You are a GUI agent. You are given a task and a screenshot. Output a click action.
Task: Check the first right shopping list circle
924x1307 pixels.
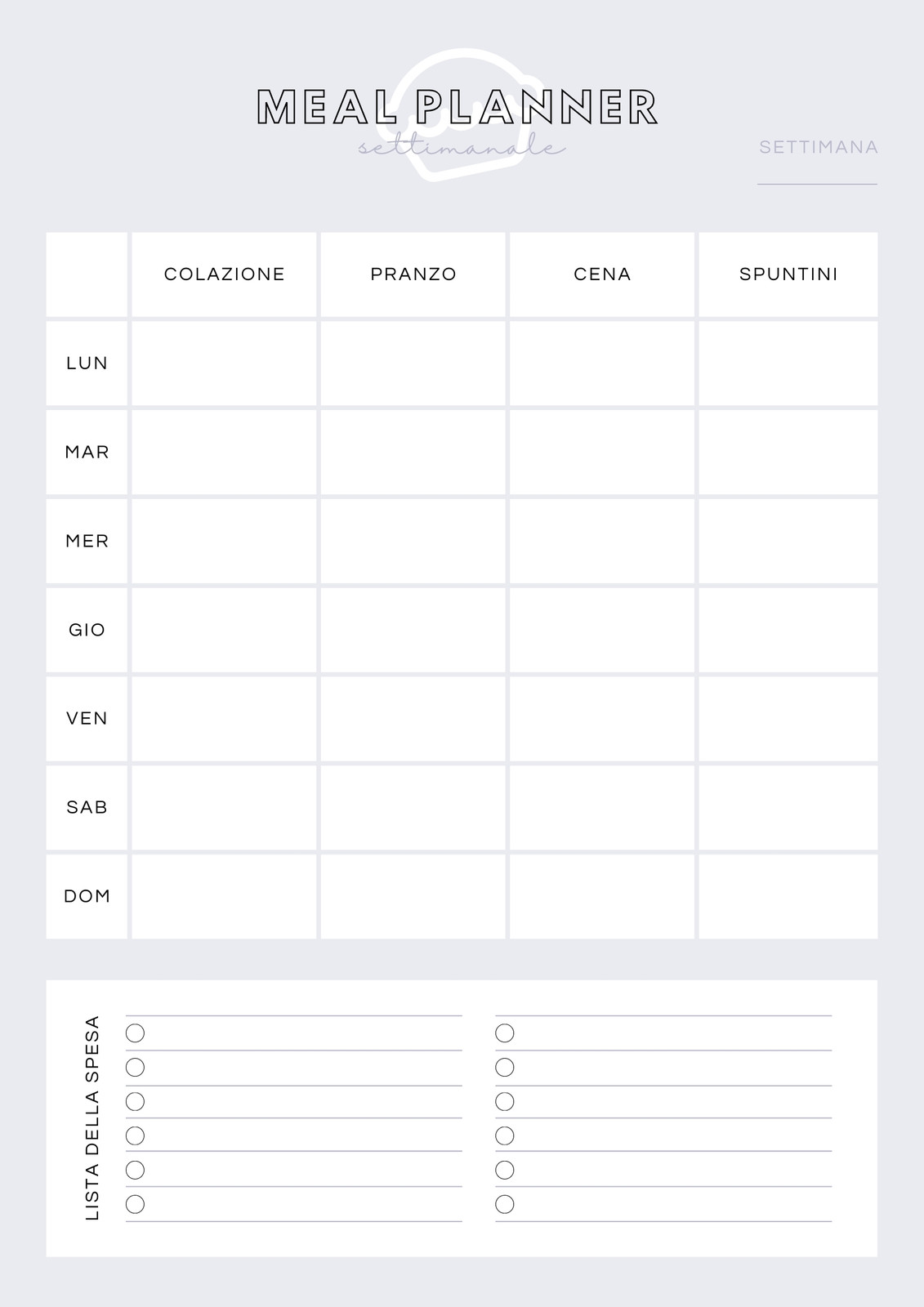(x=505, y=1033)
